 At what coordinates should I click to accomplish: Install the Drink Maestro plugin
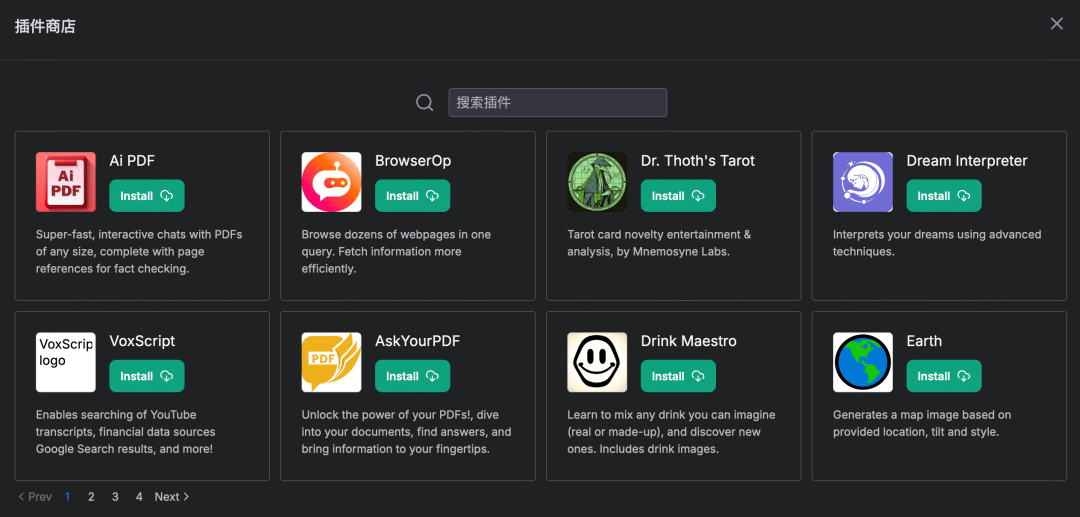(678, 376)
